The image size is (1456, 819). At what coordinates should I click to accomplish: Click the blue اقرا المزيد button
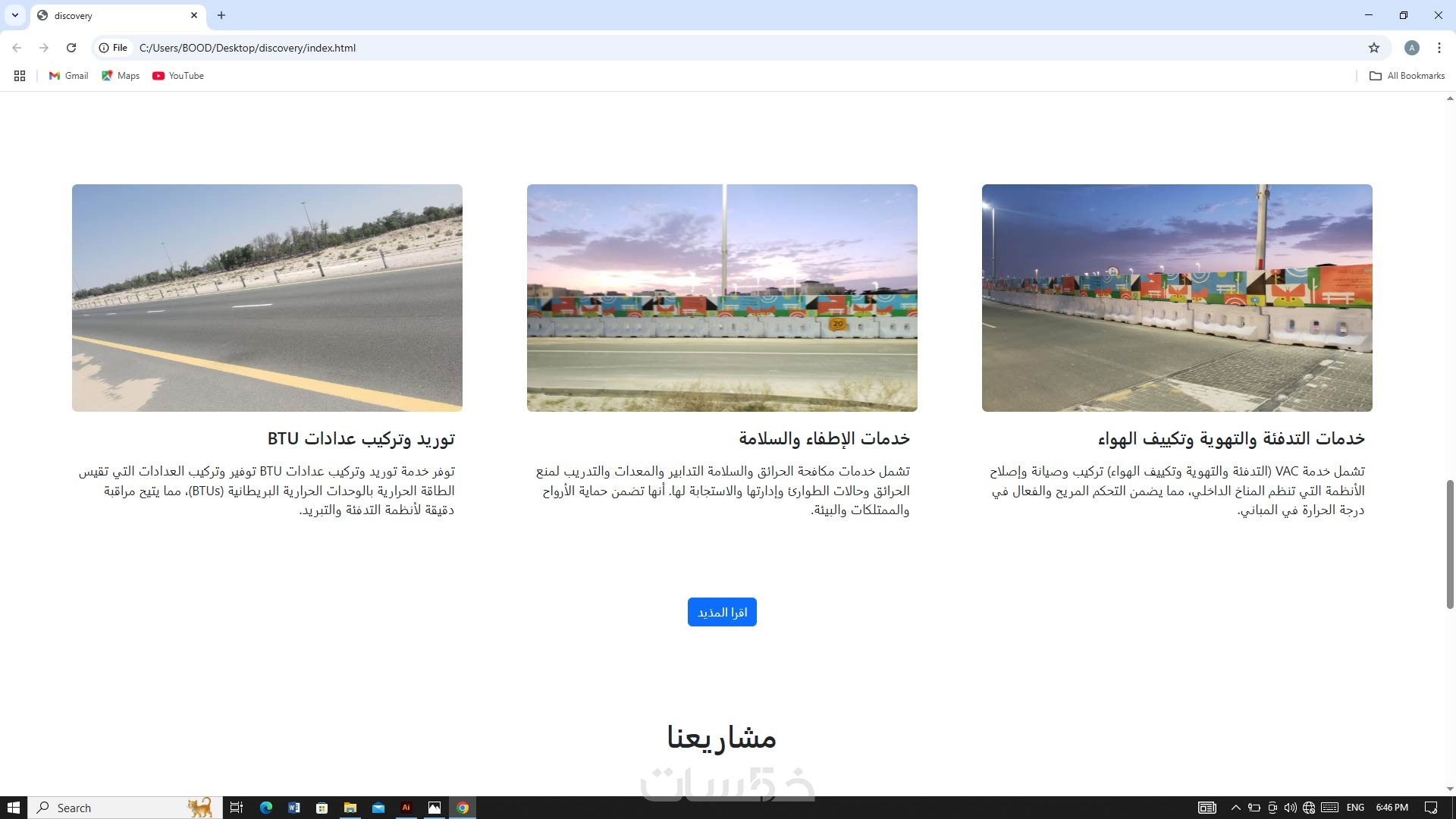click(x=722, y=612)
